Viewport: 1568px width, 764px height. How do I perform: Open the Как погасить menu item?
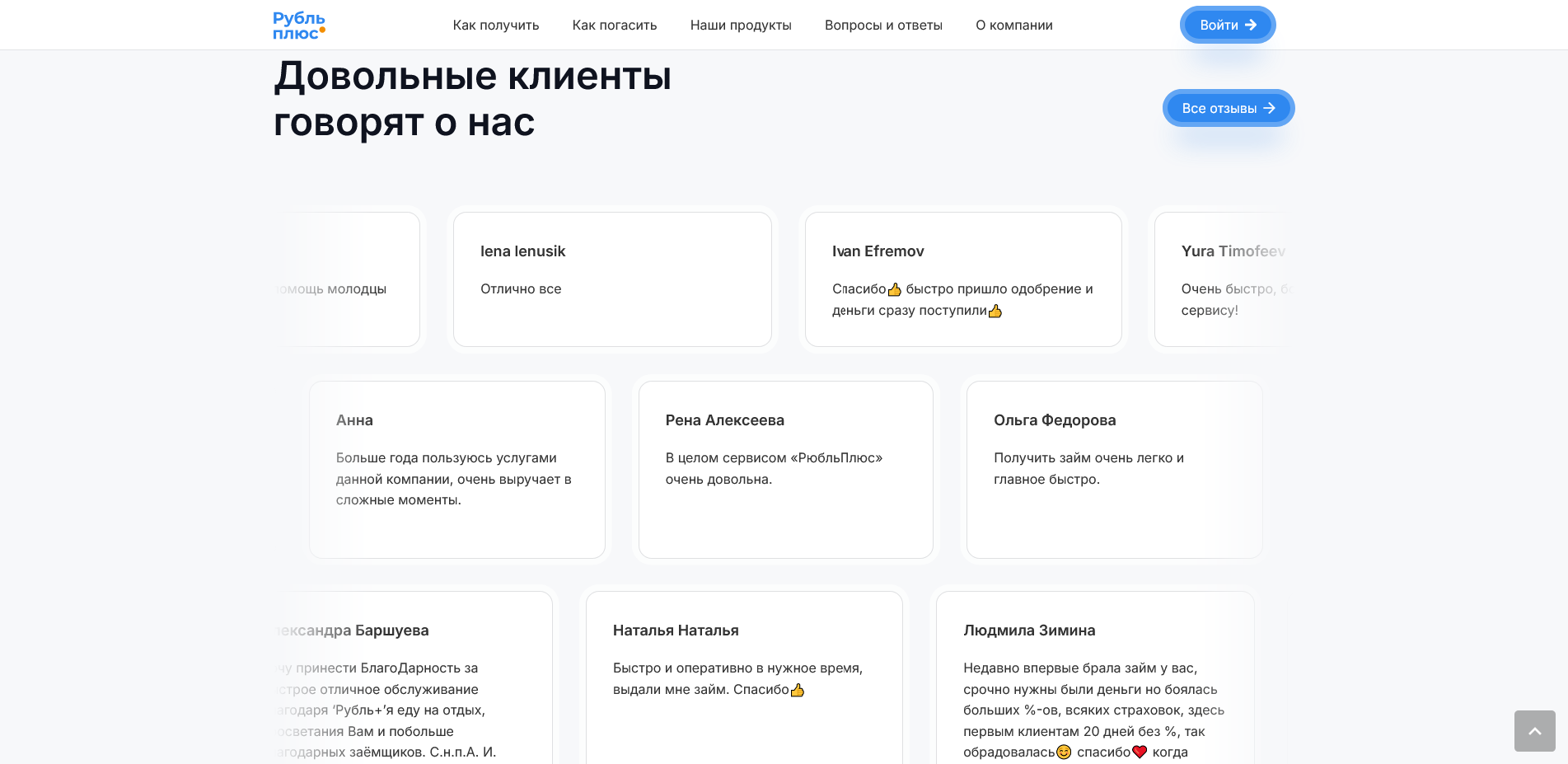point(614,26)
